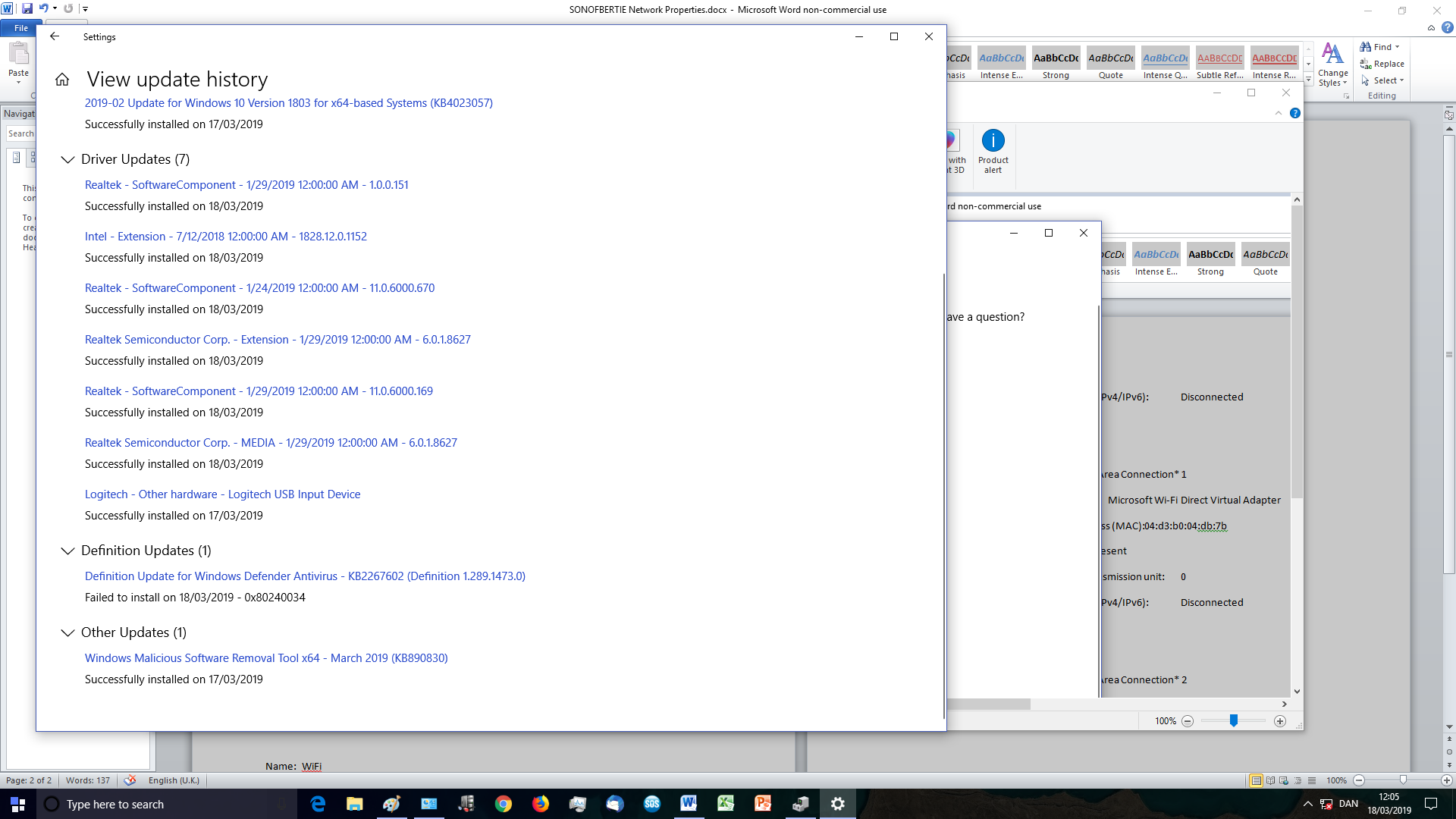Viewport: 1456px width, 819px height.
Task: Collapse the Definition Updates section
Action: (x=67, y=551)
